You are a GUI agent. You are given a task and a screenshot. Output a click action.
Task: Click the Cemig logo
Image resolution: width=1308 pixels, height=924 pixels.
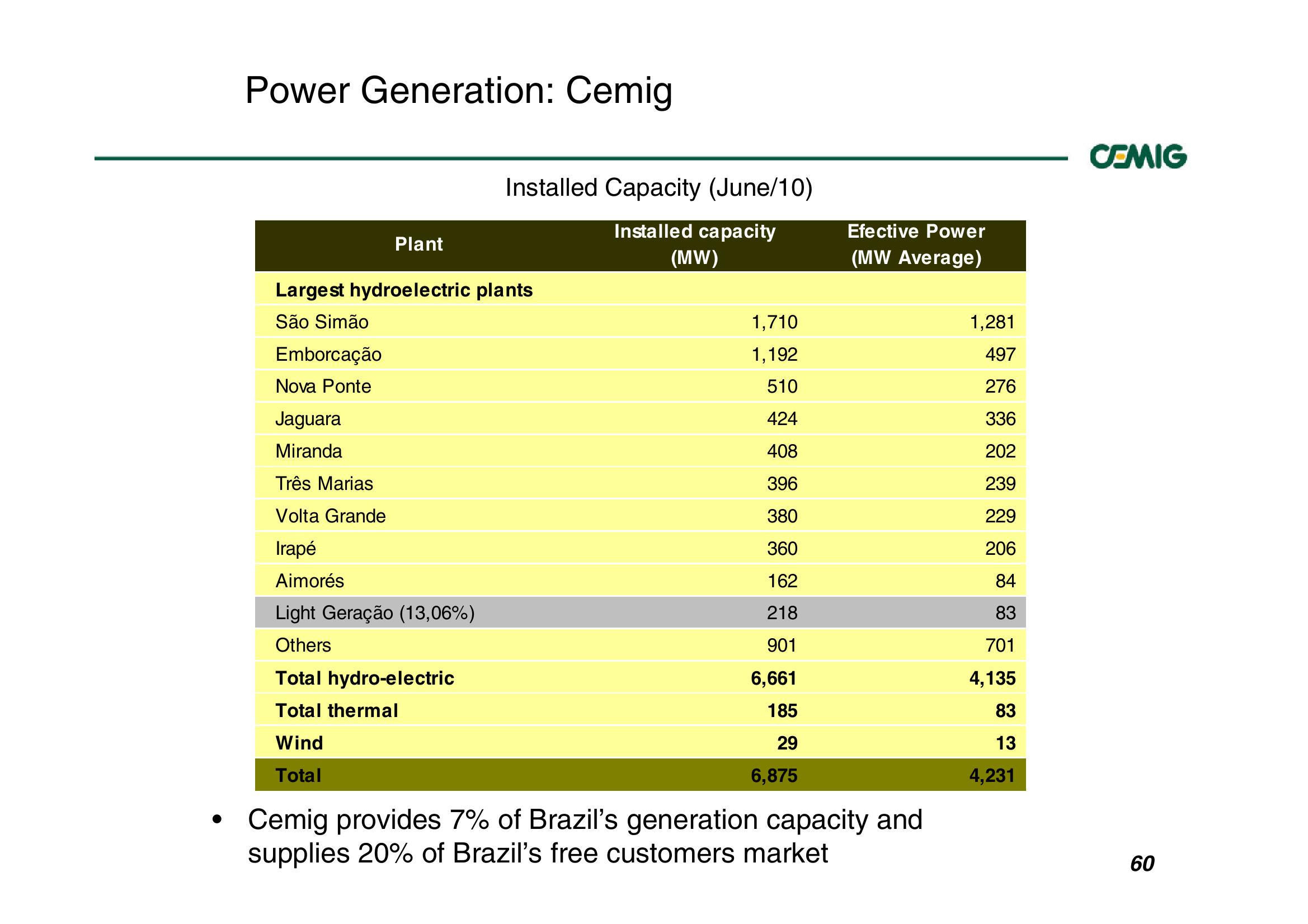click(x=1138, y=157)
